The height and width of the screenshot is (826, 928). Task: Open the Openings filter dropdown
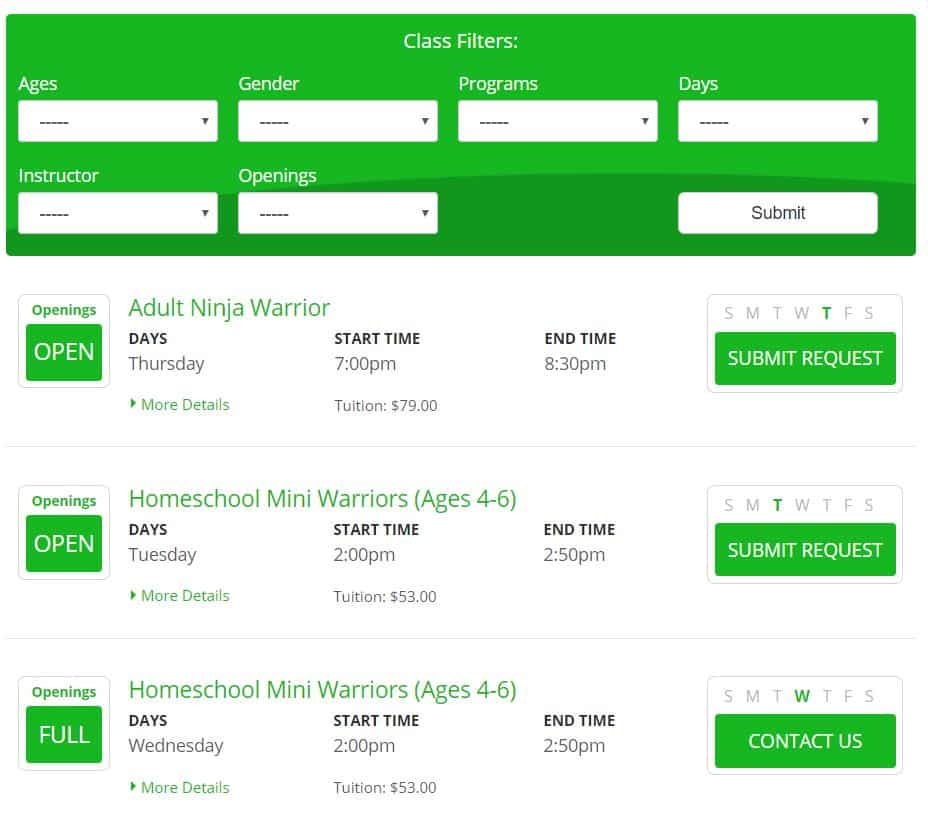[338, 213]
